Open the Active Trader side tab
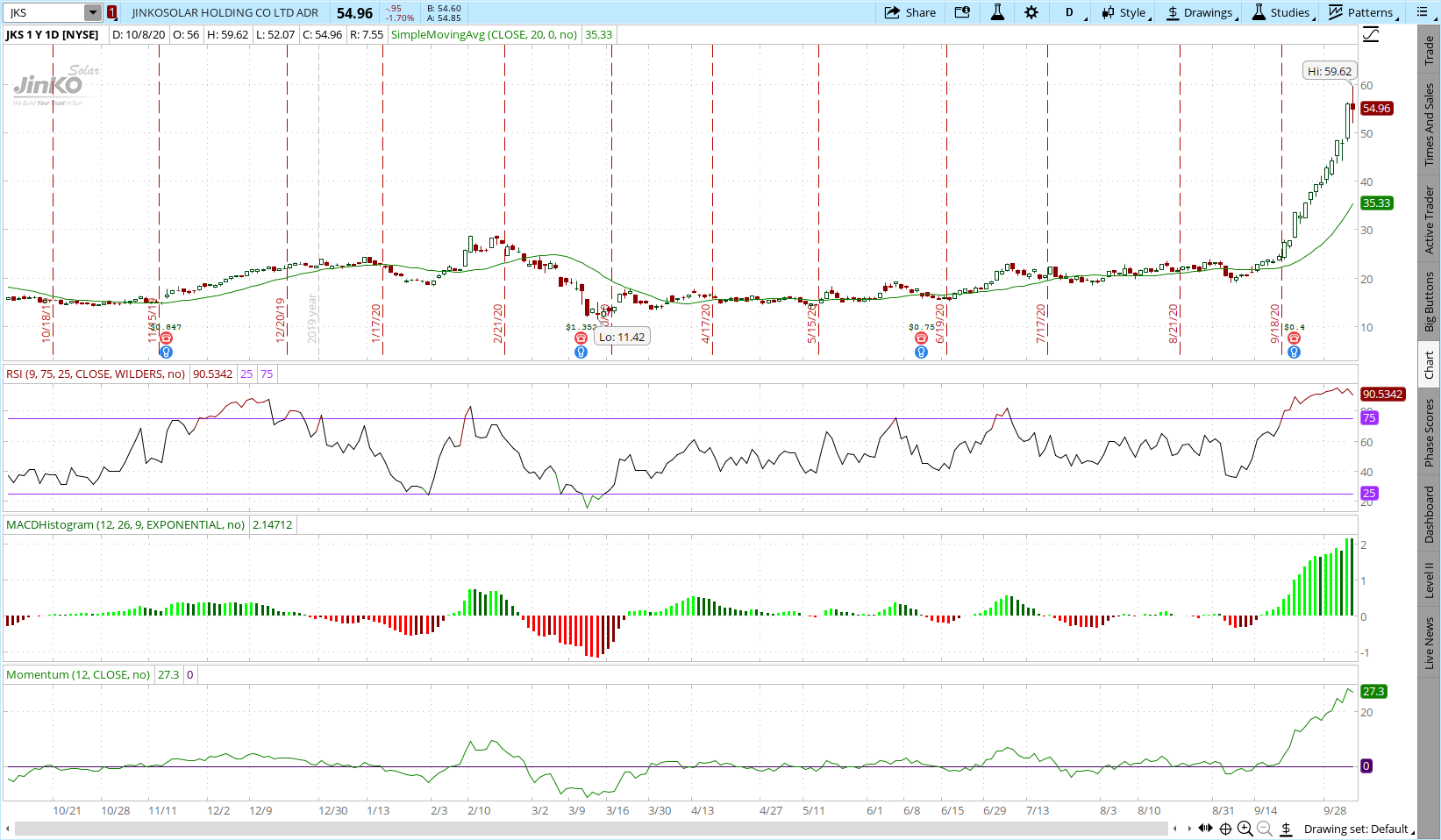 coord(1430,219)
